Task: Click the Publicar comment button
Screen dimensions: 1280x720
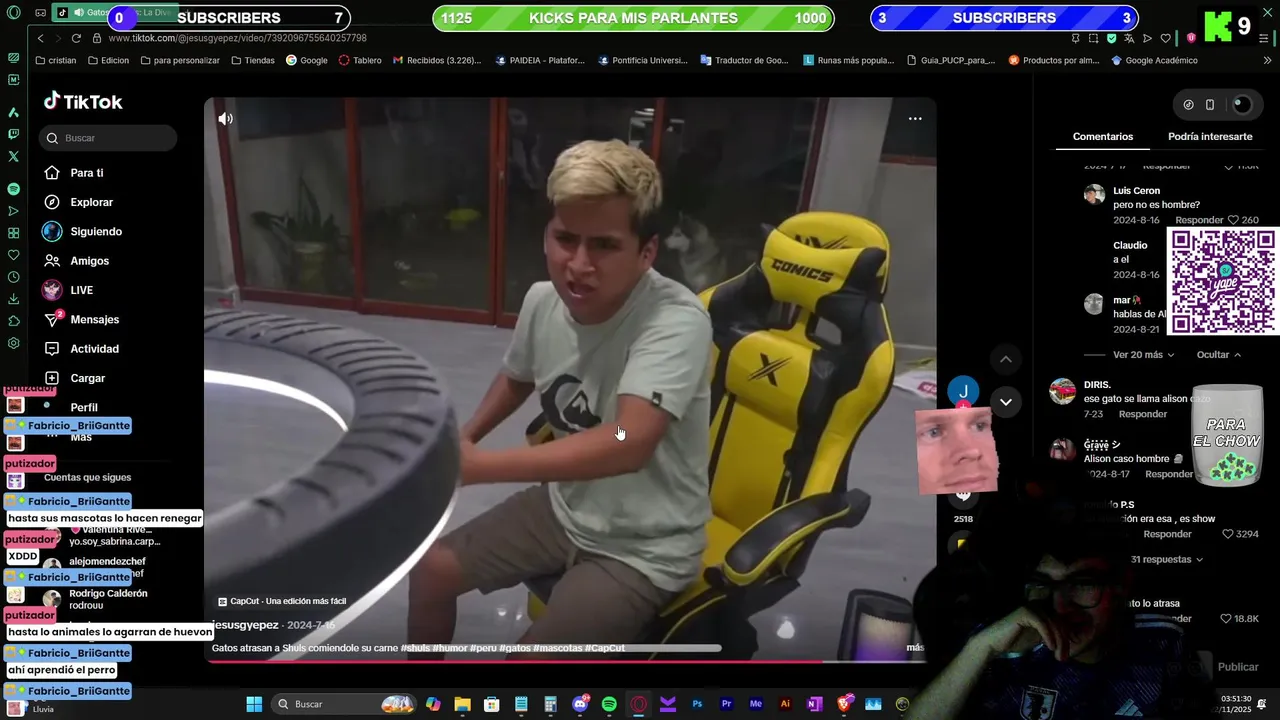Action: pos(1238,667)
